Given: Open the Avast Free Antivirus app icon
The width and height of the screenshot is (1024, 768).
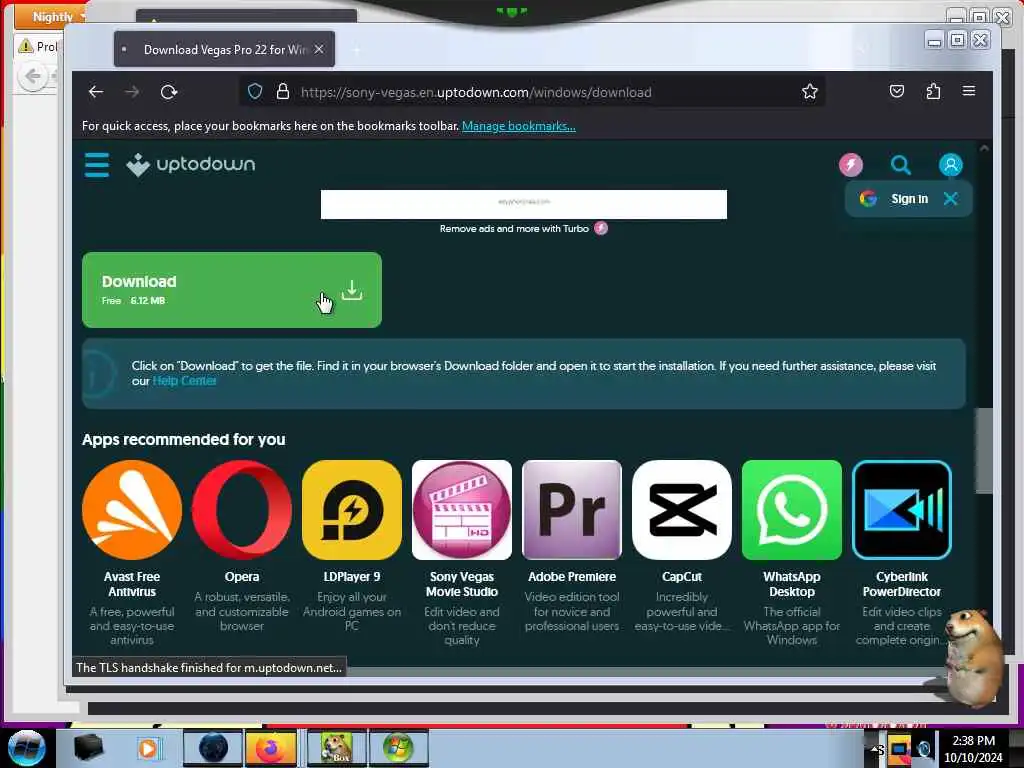Looking at the screenshot, I should pos(132,510).
